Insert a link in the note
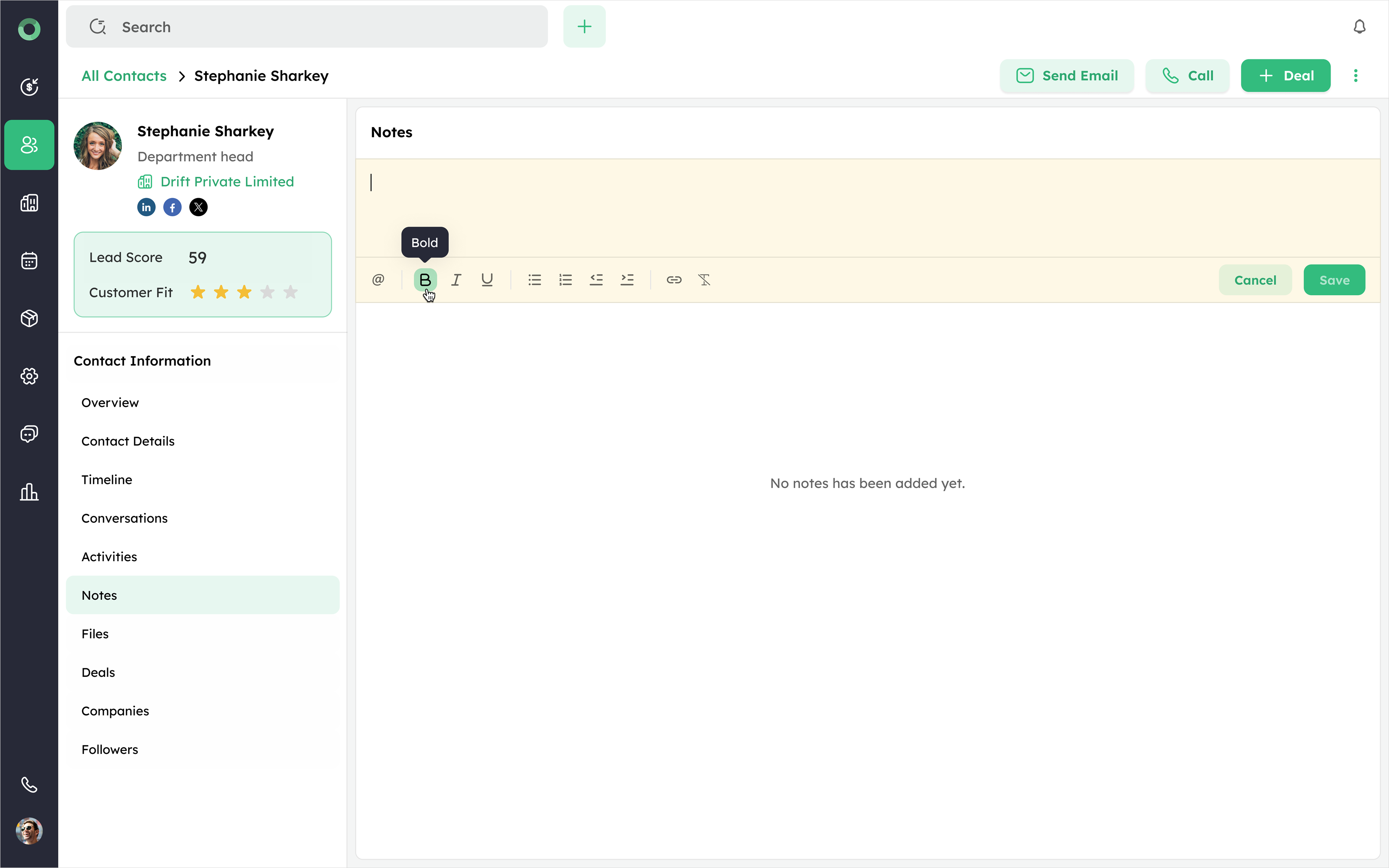The height and width of the screenshot is (868, 1389). 674,279
